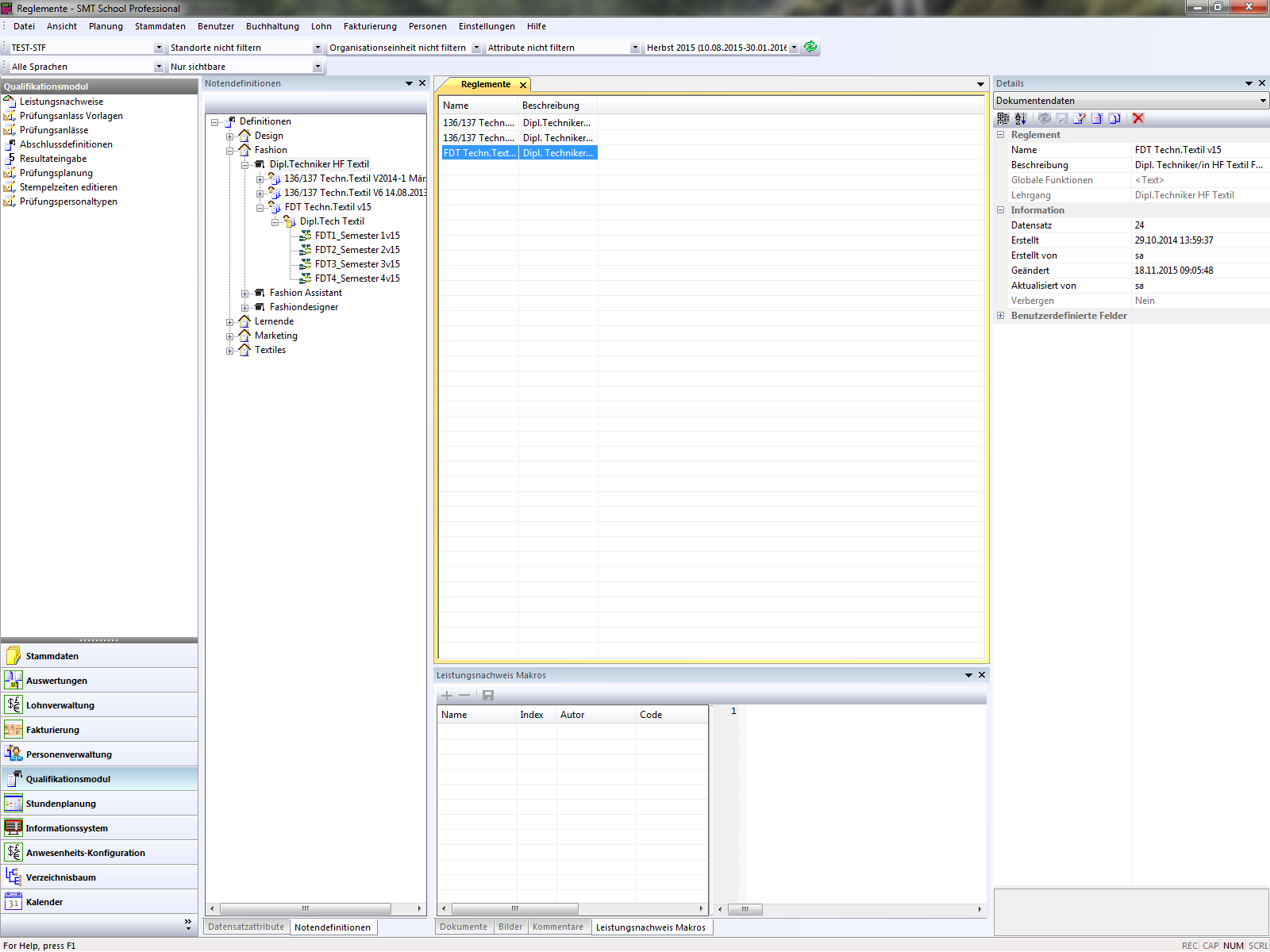1270x952 pixels.
Task: Select FDT2_Semester 2v15 tree item
Action: [357, 250]
